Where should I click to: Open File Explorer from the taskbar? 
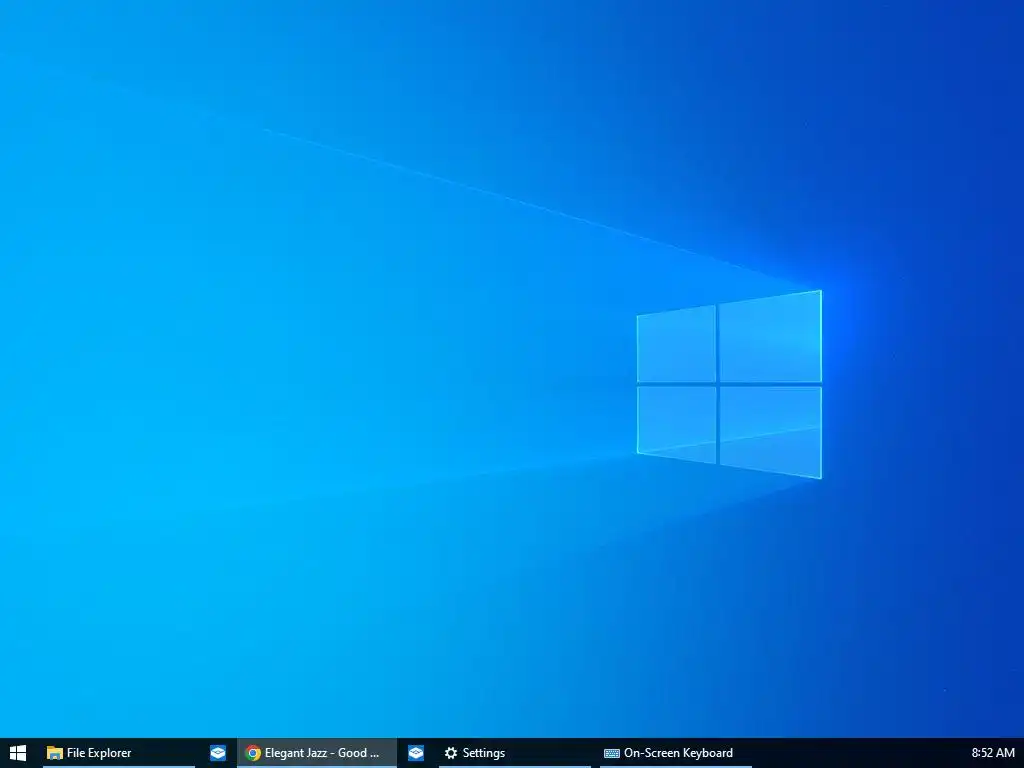(119, 753)
